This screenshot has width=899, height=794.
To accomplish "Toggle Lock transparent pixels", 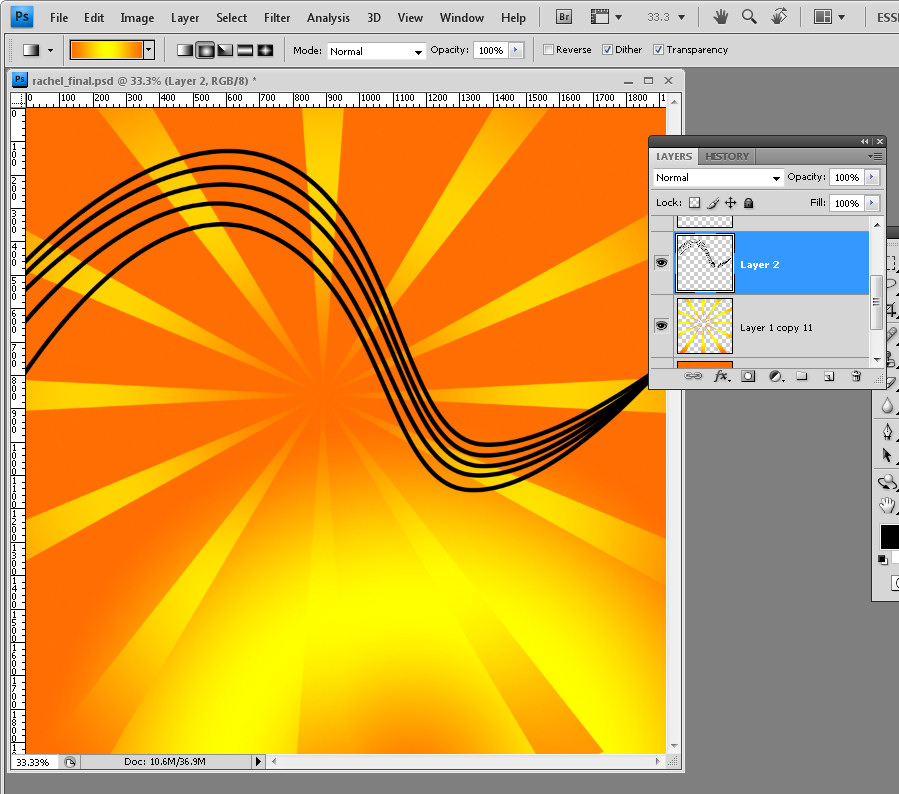I will coord(695,203).
